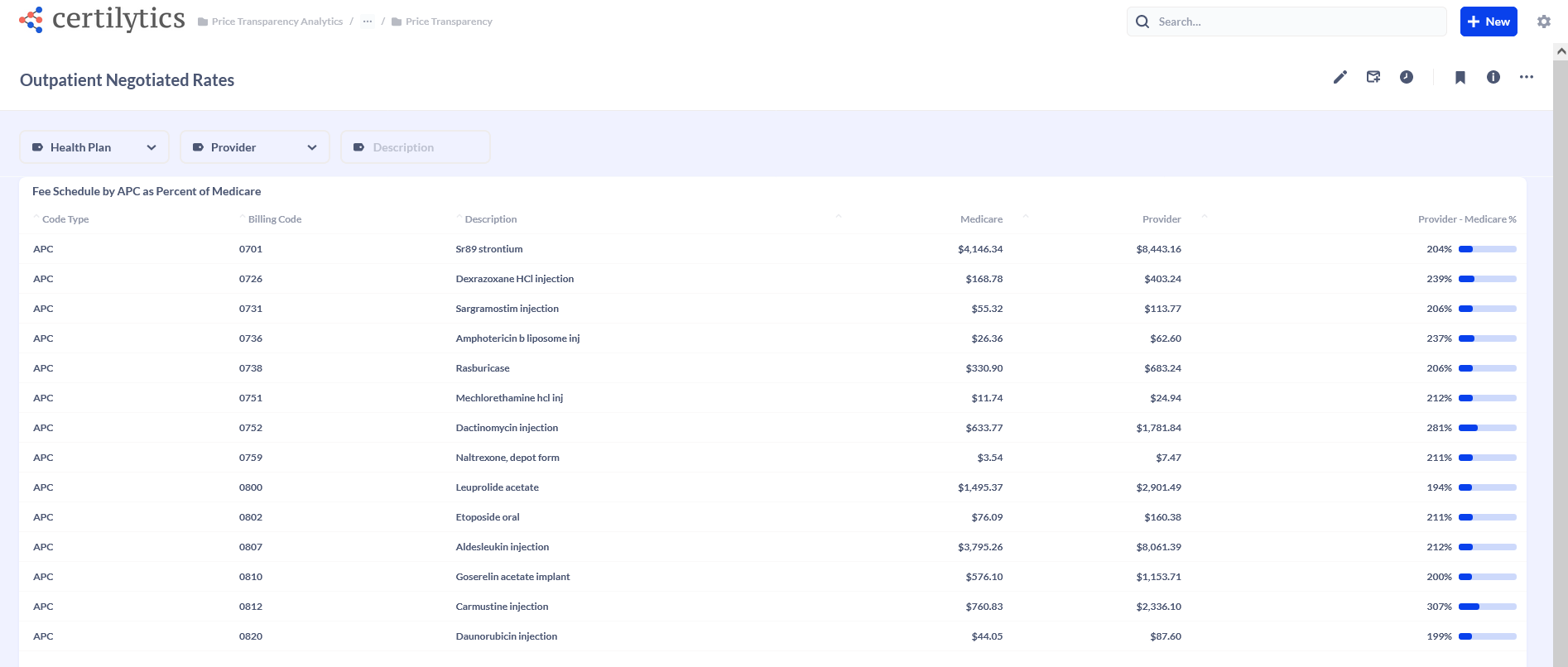This screenshot has height=667, width=1568.
Task: Open the Provider filter dropdown
Action: click(255, 147)
